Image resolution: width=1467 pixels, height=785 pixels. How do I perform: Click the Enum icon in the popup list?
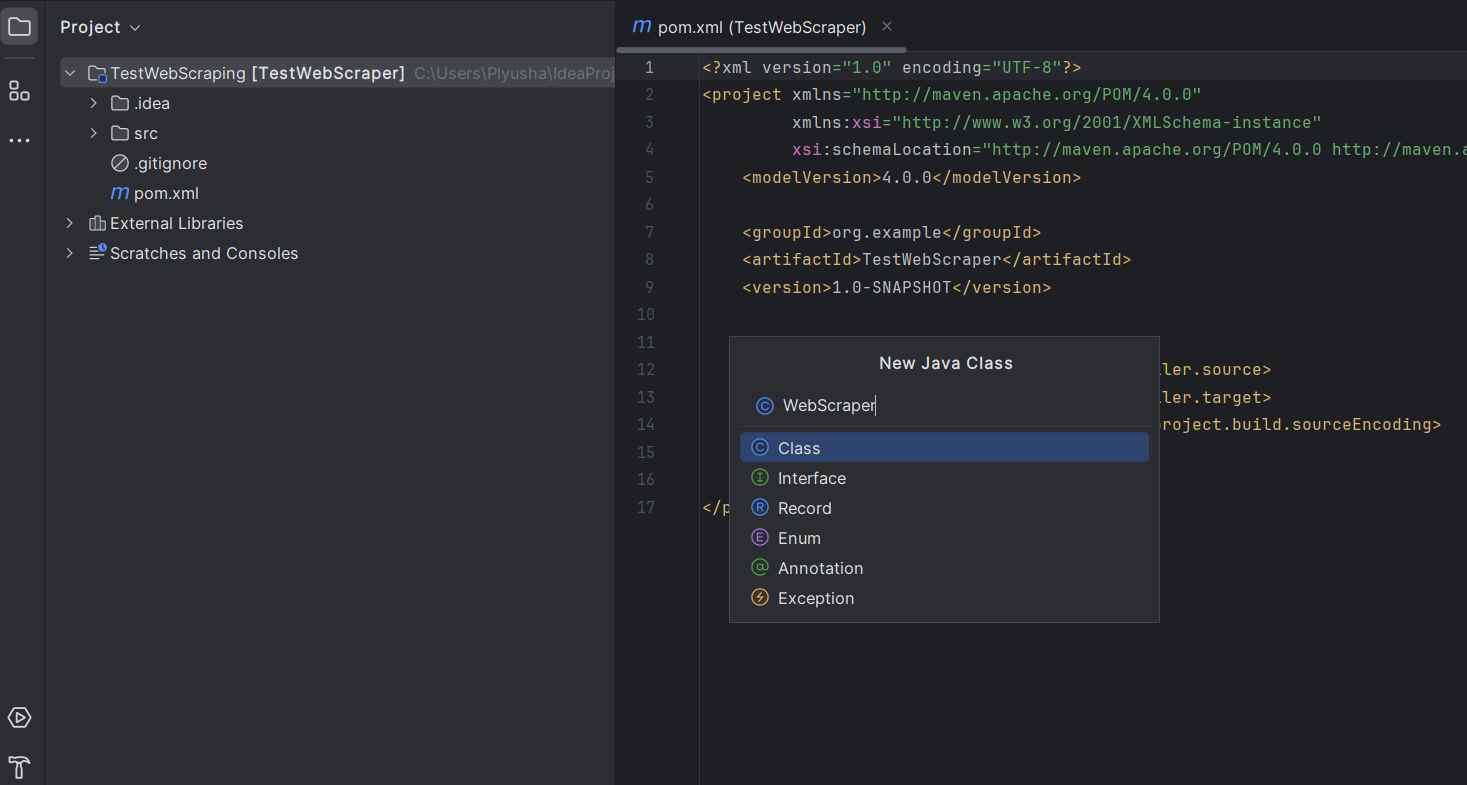[760, 538]
